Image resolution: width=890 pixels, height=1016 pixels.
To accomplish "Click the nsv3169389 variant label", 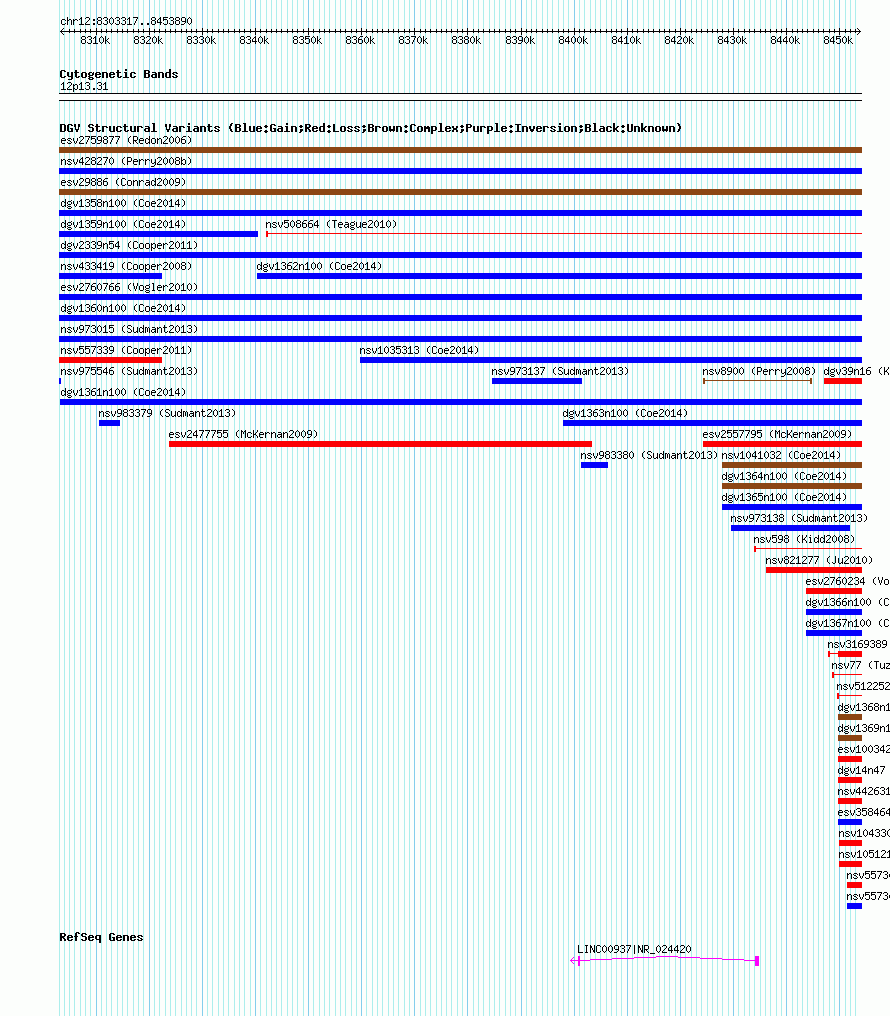I will pyautogui.click(x=857, y=645).
